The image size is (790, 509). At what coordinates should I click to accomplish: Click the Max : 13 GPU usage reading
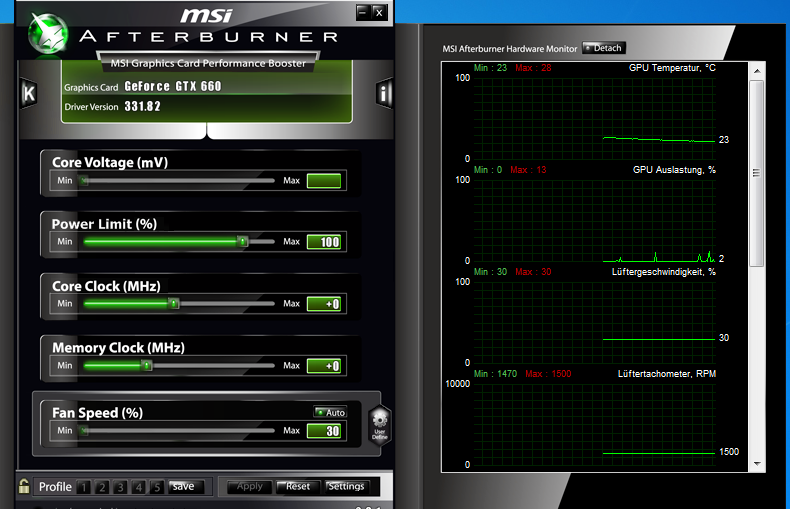click(528, 170)
